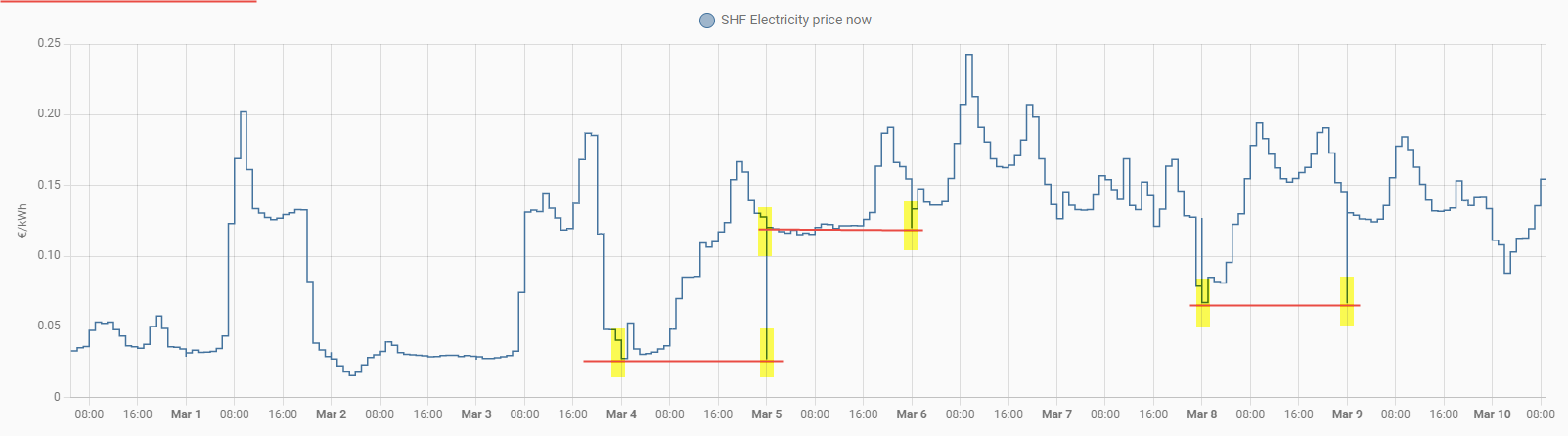Click the Mar 1 date label
Viewport: 1568px width, 436px height.
(186, 414)
